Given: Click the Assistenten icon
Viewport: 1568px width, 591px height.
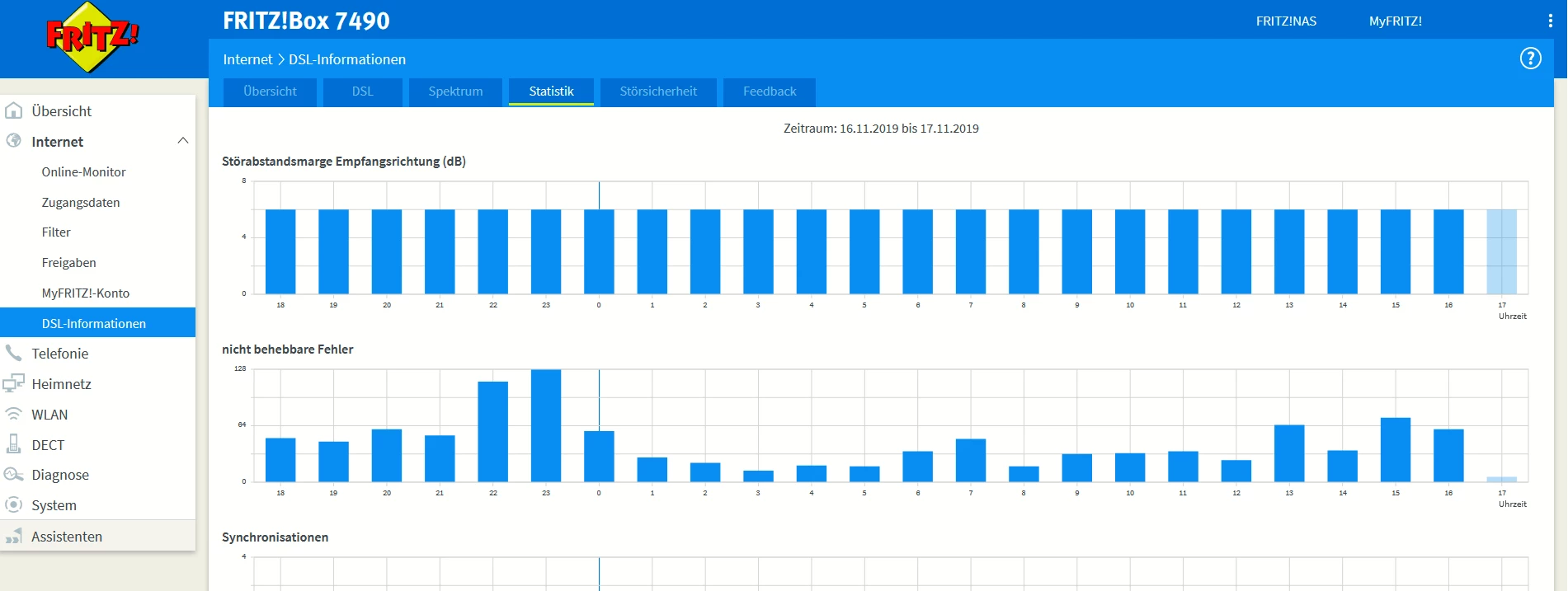Looking at the screenshot, I should click(x=14, y=537).
